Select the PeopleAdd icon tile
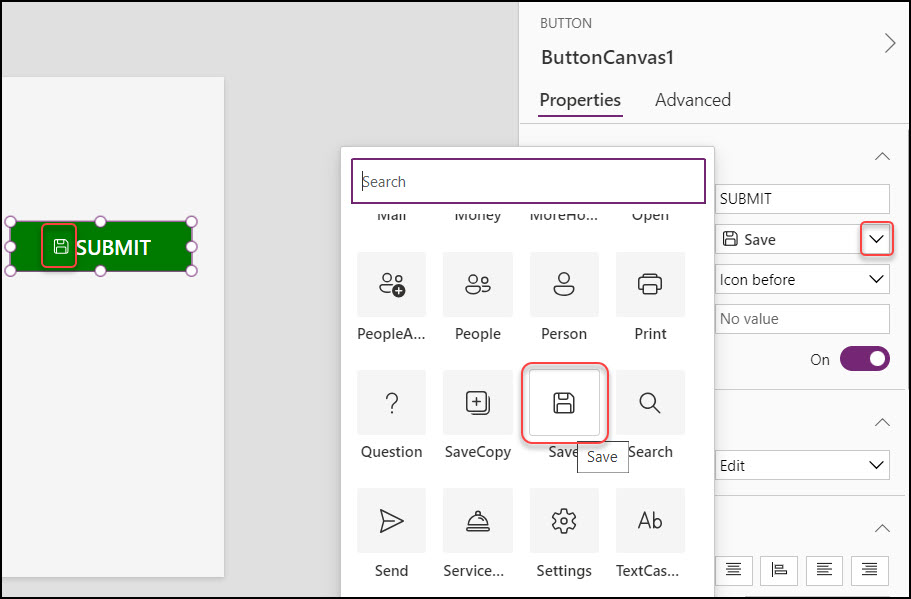Image resolution: width=911 pixels, height=599 pixels. [x=392, y=285]
